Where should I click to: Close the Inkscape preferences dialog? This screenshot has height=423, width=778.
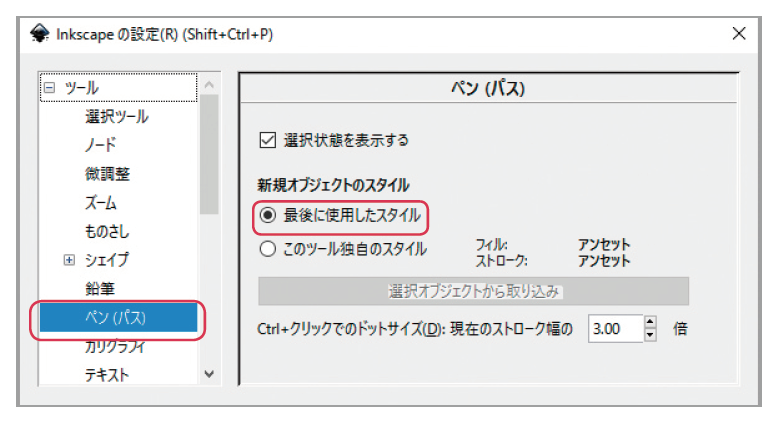point(739,34)
